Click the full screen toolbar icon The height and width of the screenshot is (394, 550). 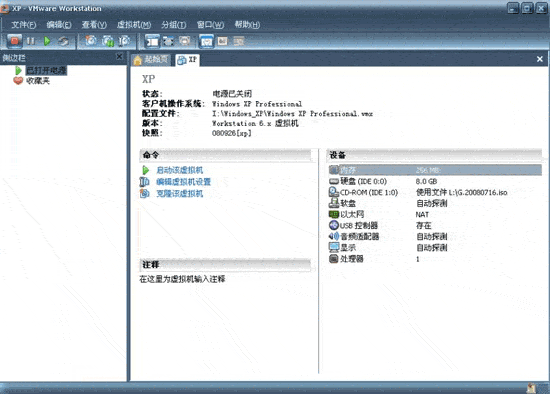point(168,41)
